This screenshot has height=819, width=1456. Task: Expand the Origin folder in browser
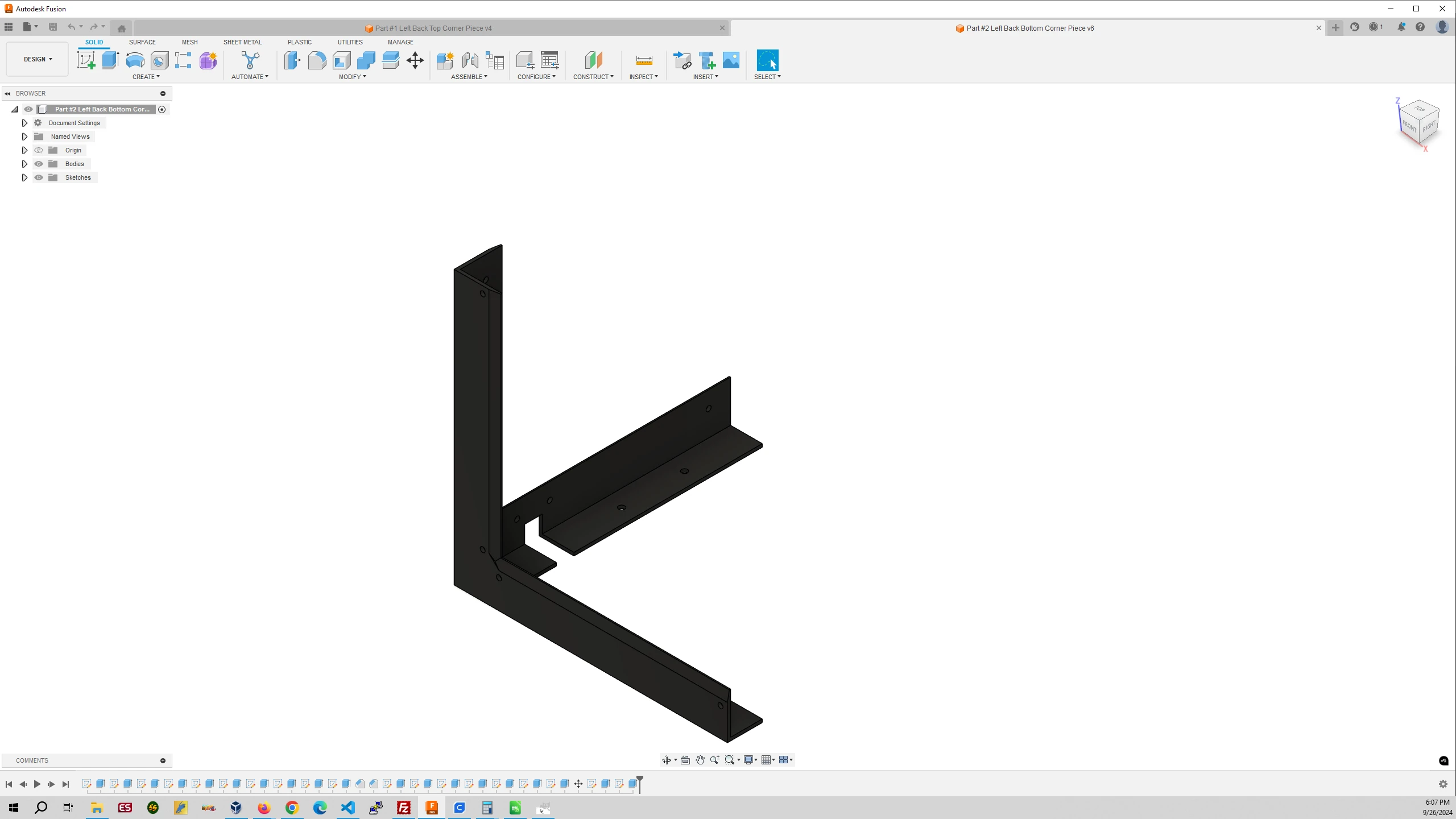pos(24,150)
